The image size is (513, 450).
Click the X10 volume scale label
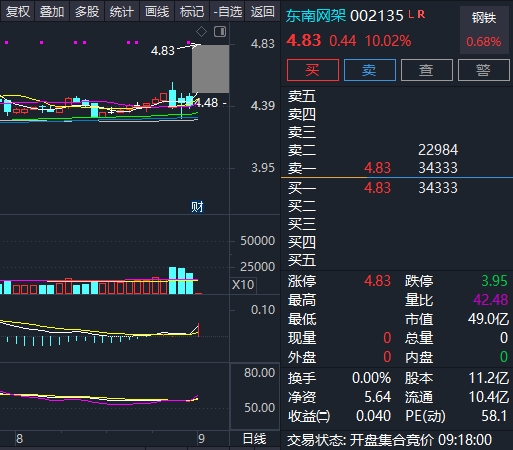coord(243,285)
